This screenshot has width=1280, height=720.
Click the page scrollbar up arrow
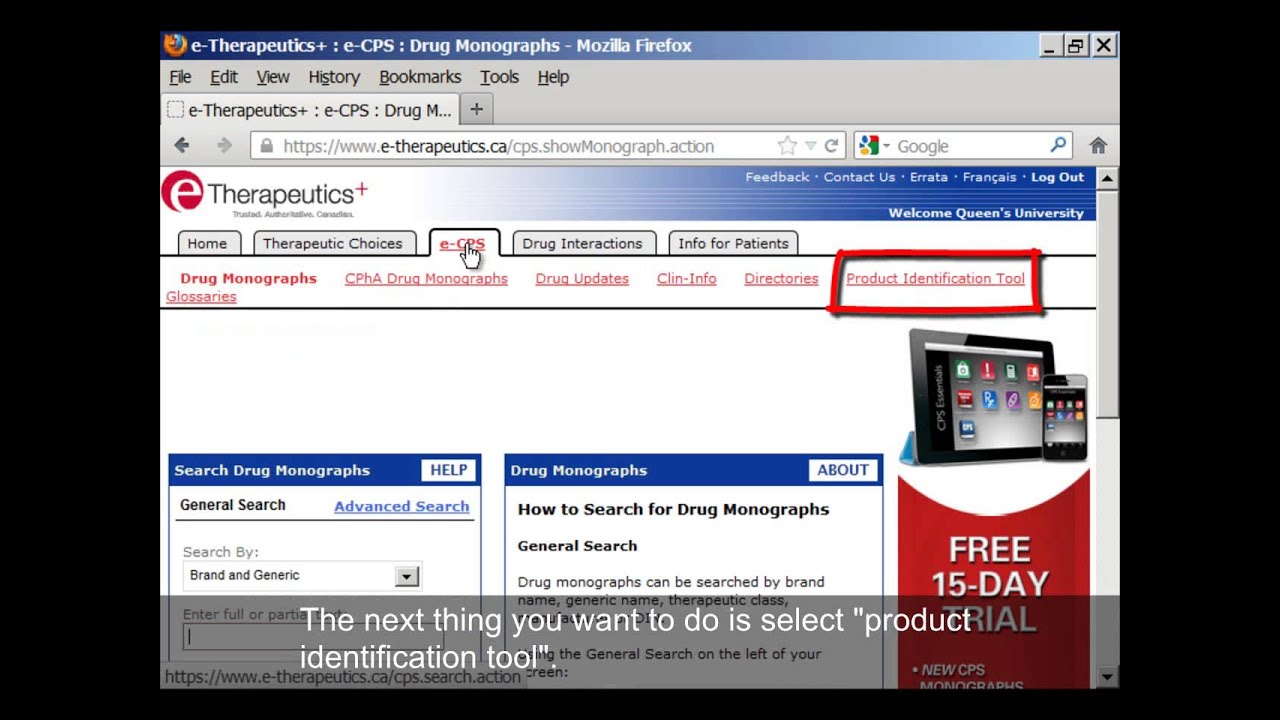click(x=1107, y=179)
